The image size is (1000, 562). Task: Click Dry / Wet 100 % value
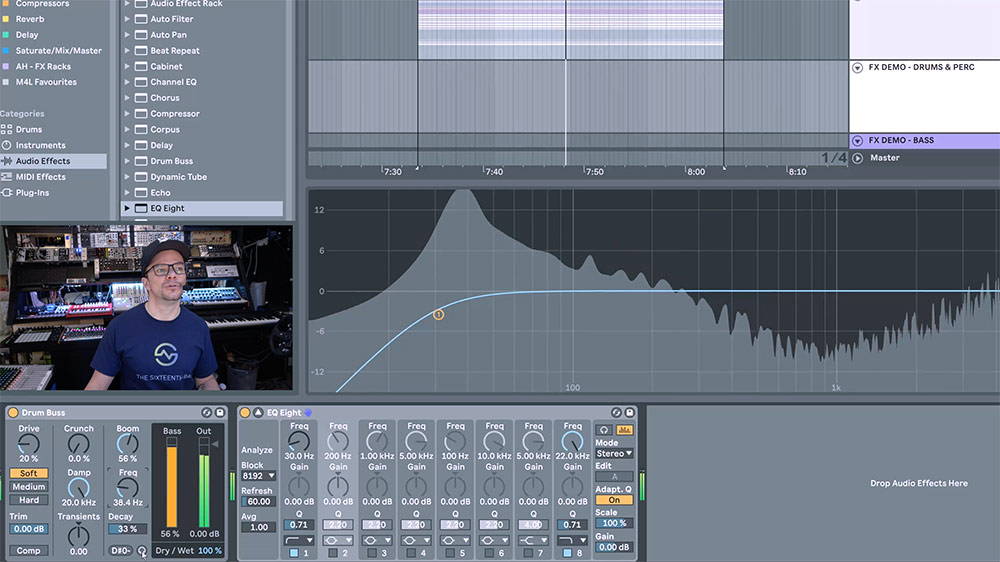pos(210,551)
